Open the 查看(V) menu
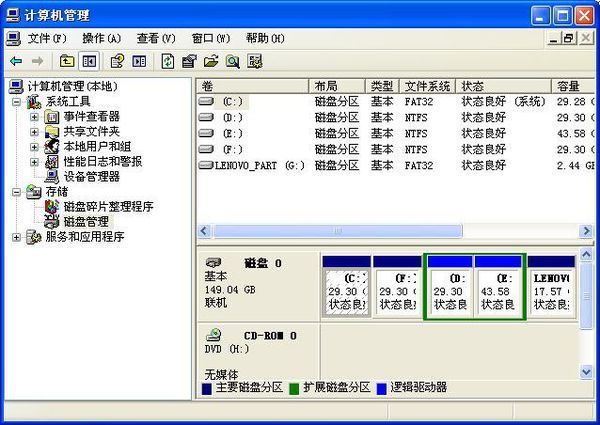The width and height of the screenshot is (600, 425). [153, 38]
